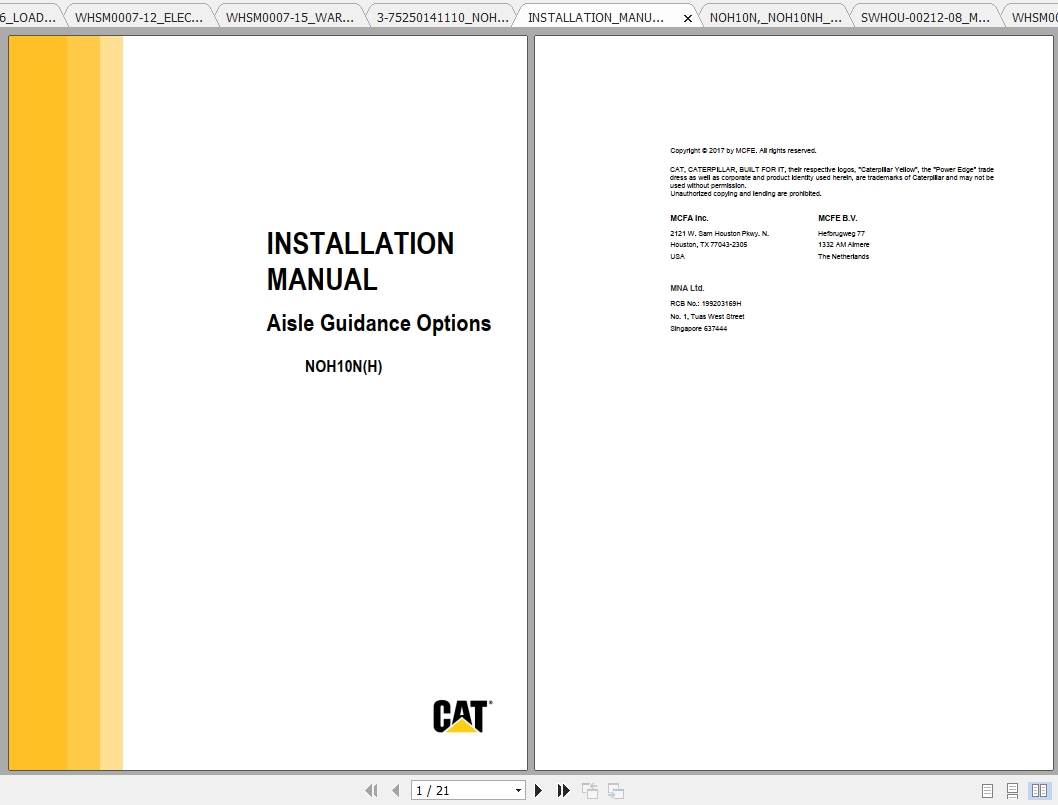The width and height of the screenshot is (1058, 805).
Task: Click the Aisle Guidance Options title text
Action: (379, 323)
